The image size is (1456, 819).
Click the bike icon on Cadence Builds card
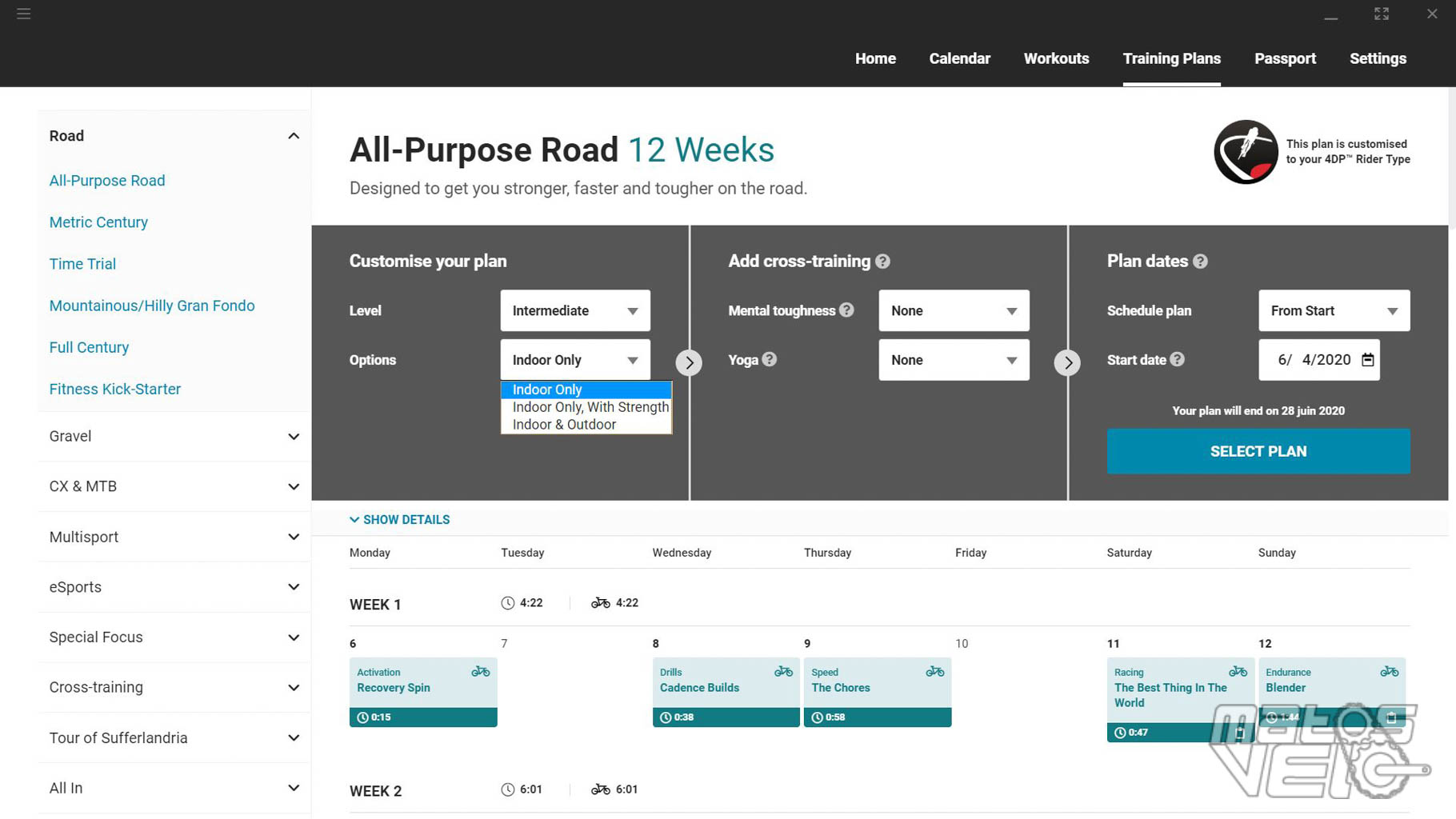coord(783,672)
